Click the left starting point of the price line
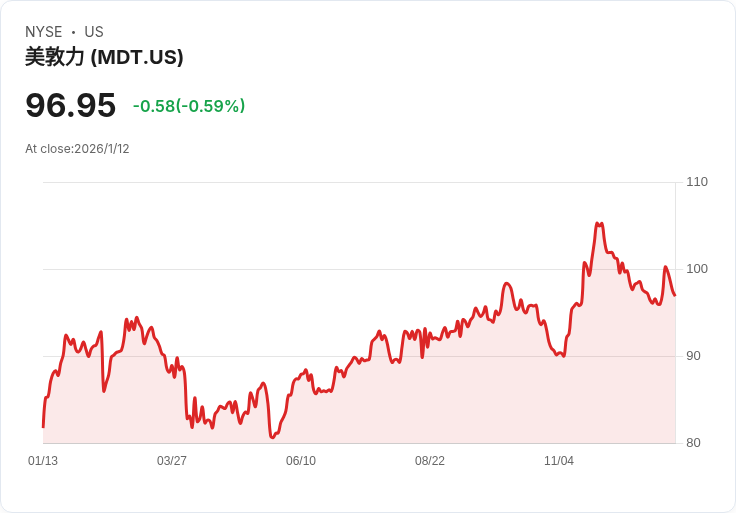736x513 pixels. (43, 427)
